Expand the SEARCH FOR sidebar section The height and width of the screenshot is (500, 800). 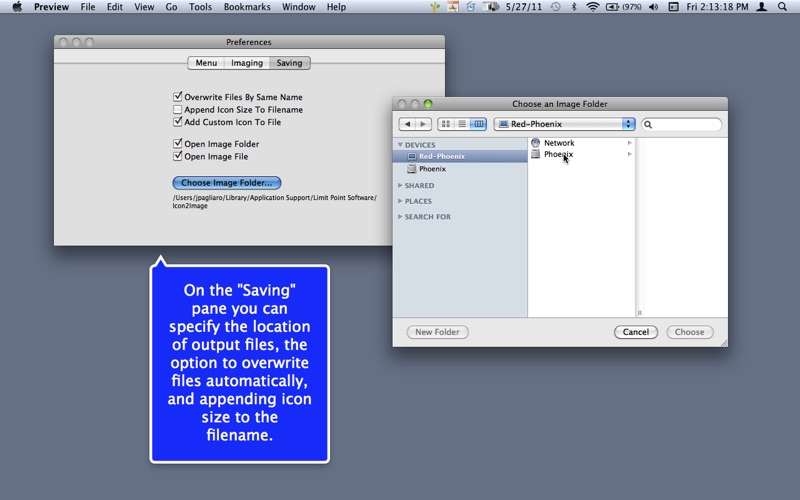pos(400,217)
